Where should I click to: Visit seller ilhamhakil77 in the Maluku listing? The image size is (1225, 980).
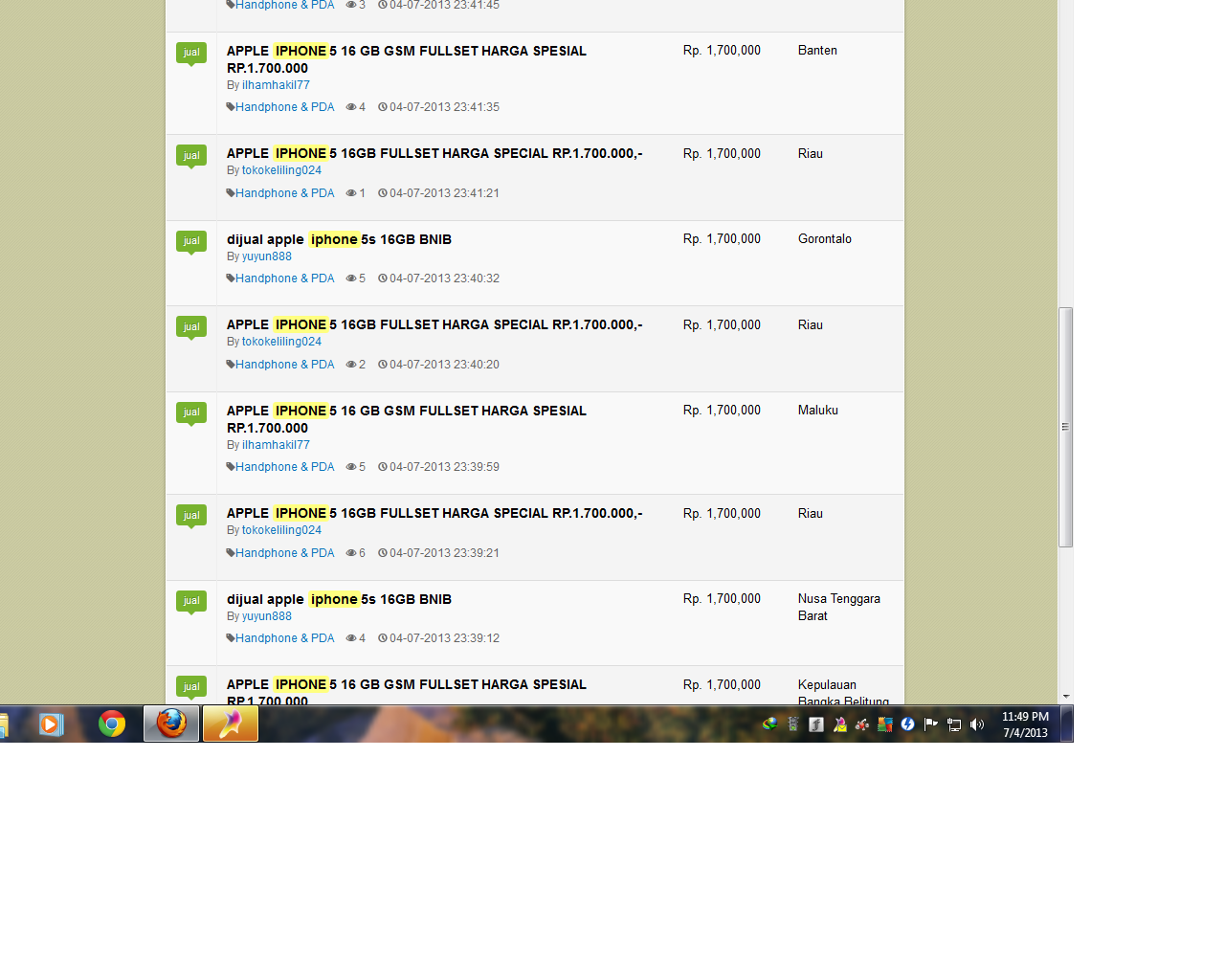coord(276,445)
